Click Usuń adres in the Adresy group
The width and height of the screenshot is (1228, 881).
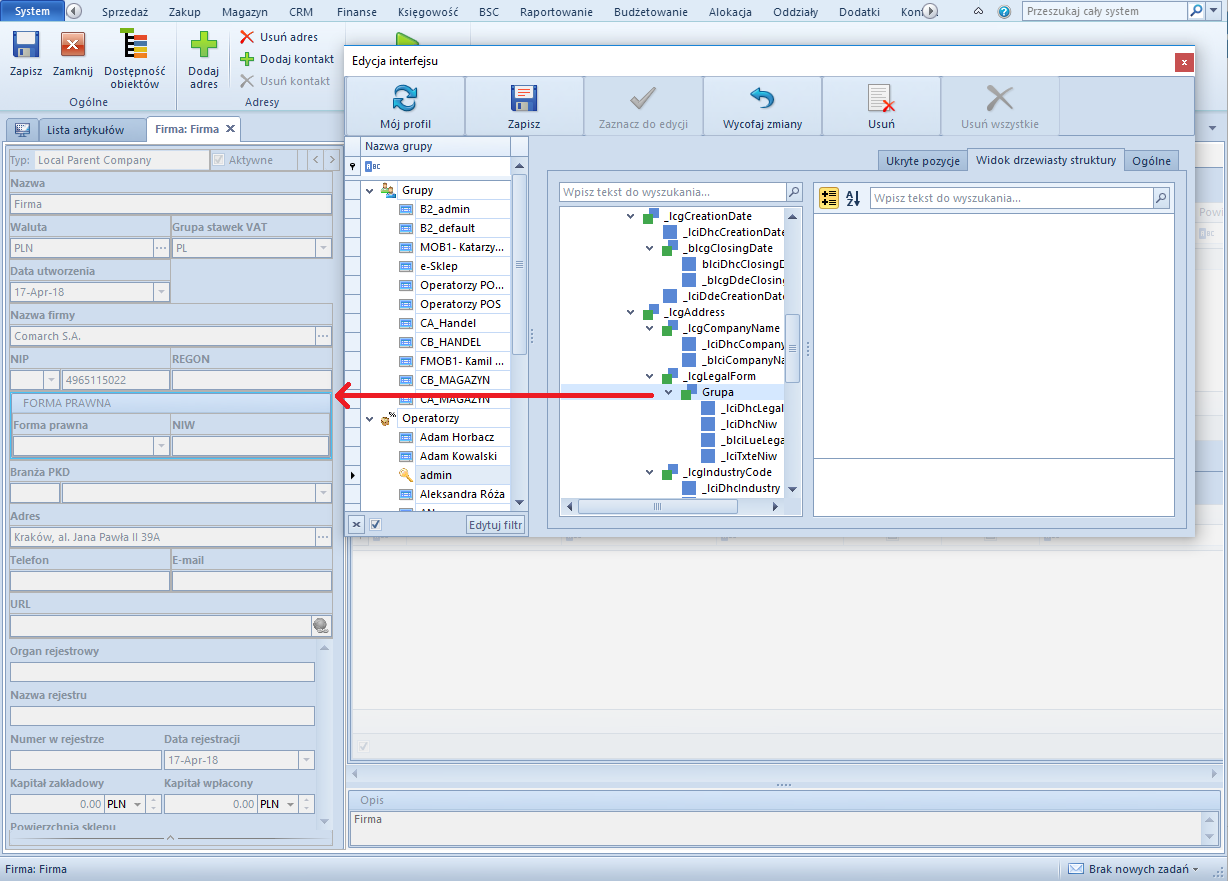tap(279, 37)
